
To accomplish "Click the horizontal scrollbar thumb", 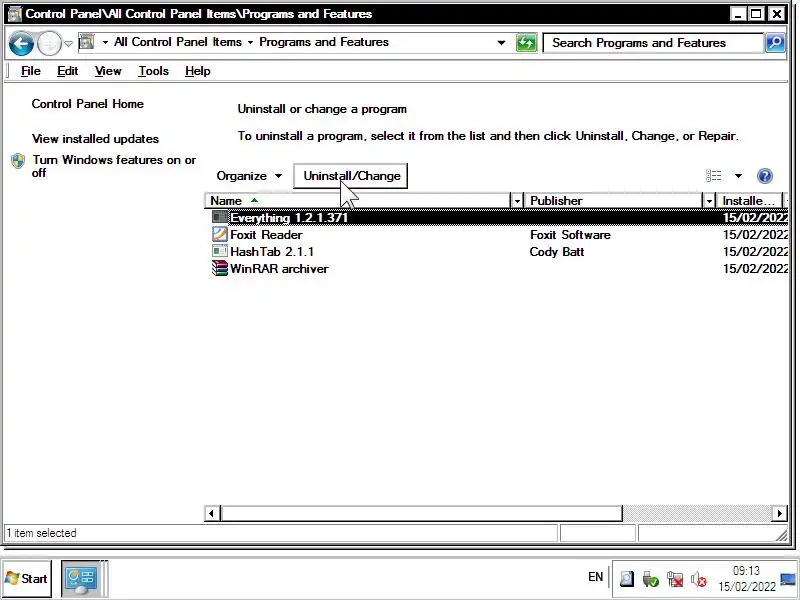I will 421,513.
